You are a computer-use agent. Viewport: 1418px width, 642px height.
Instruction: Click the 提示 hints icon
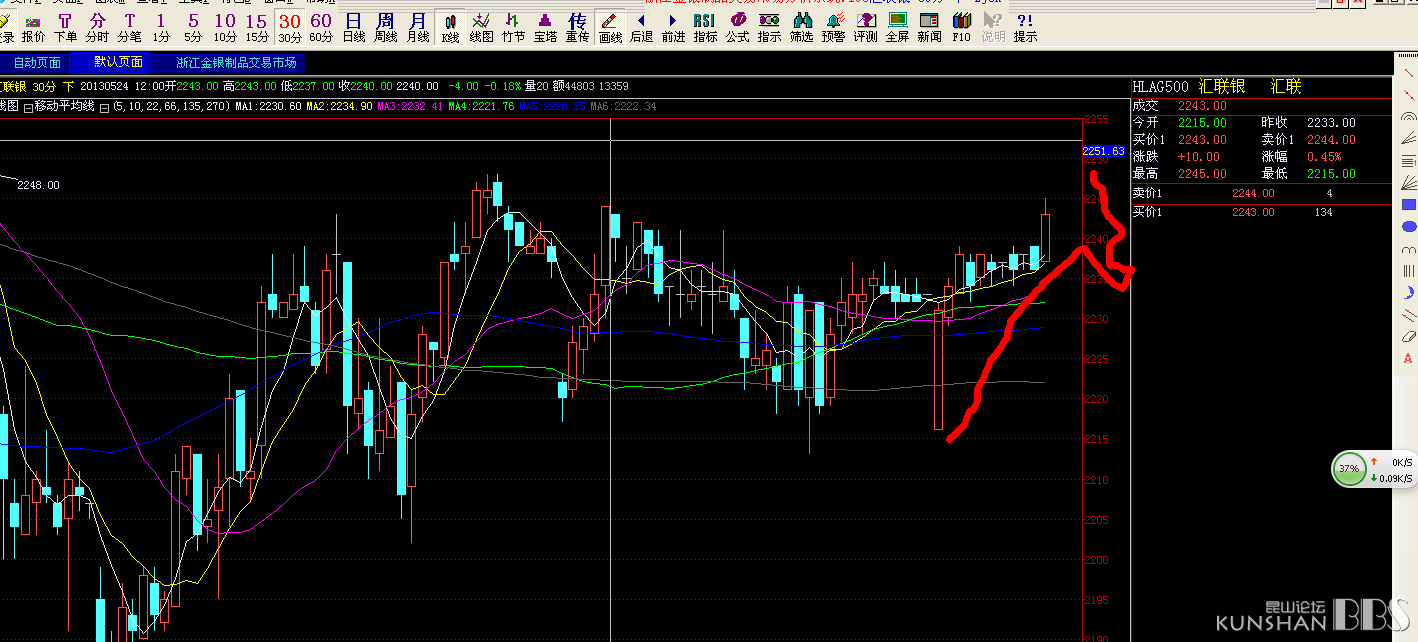pos(1025,27)
